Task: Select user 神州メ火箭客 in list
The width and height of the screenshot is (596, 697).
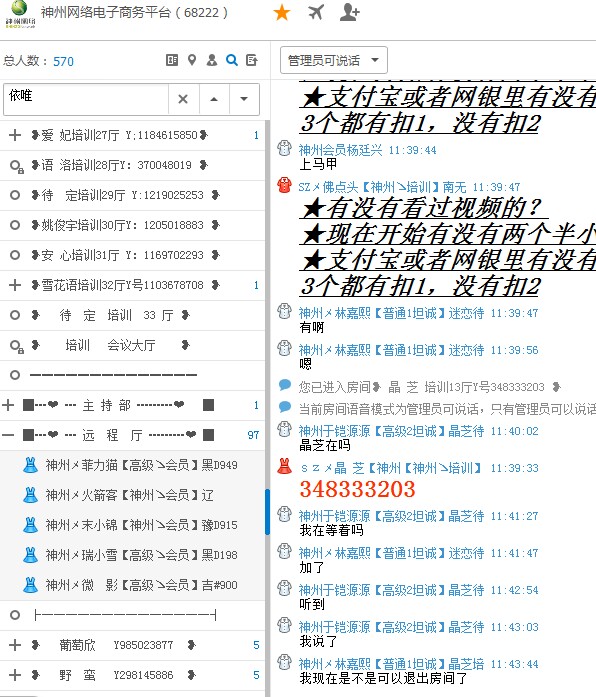Action: click(132, 495)
